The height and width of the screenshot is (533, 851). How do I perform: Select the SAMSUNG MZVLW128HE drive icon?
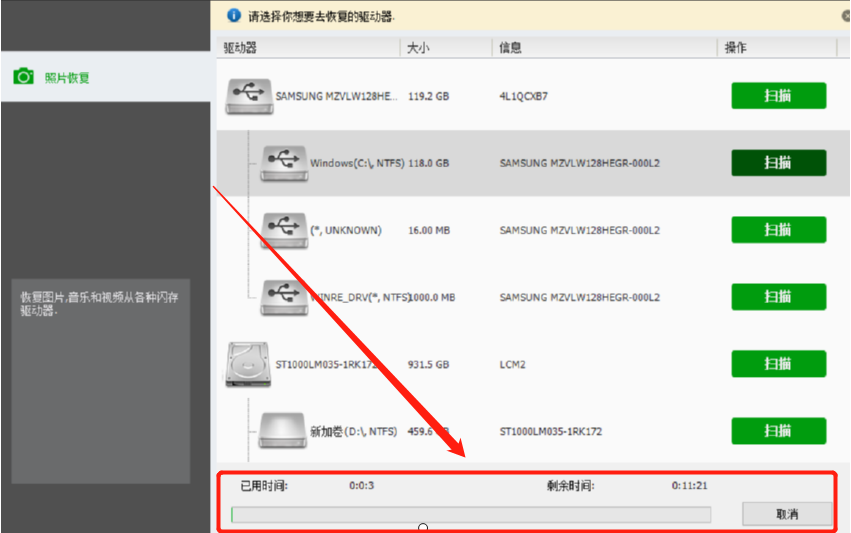point(248,96)
